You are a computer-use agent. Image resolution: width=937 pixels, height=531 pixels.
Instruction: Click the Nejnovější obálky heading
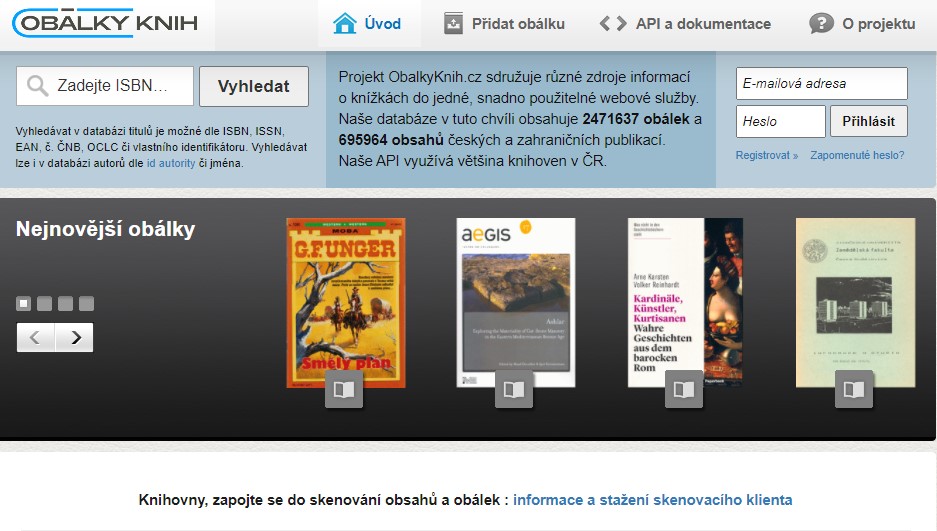point(106,229)
